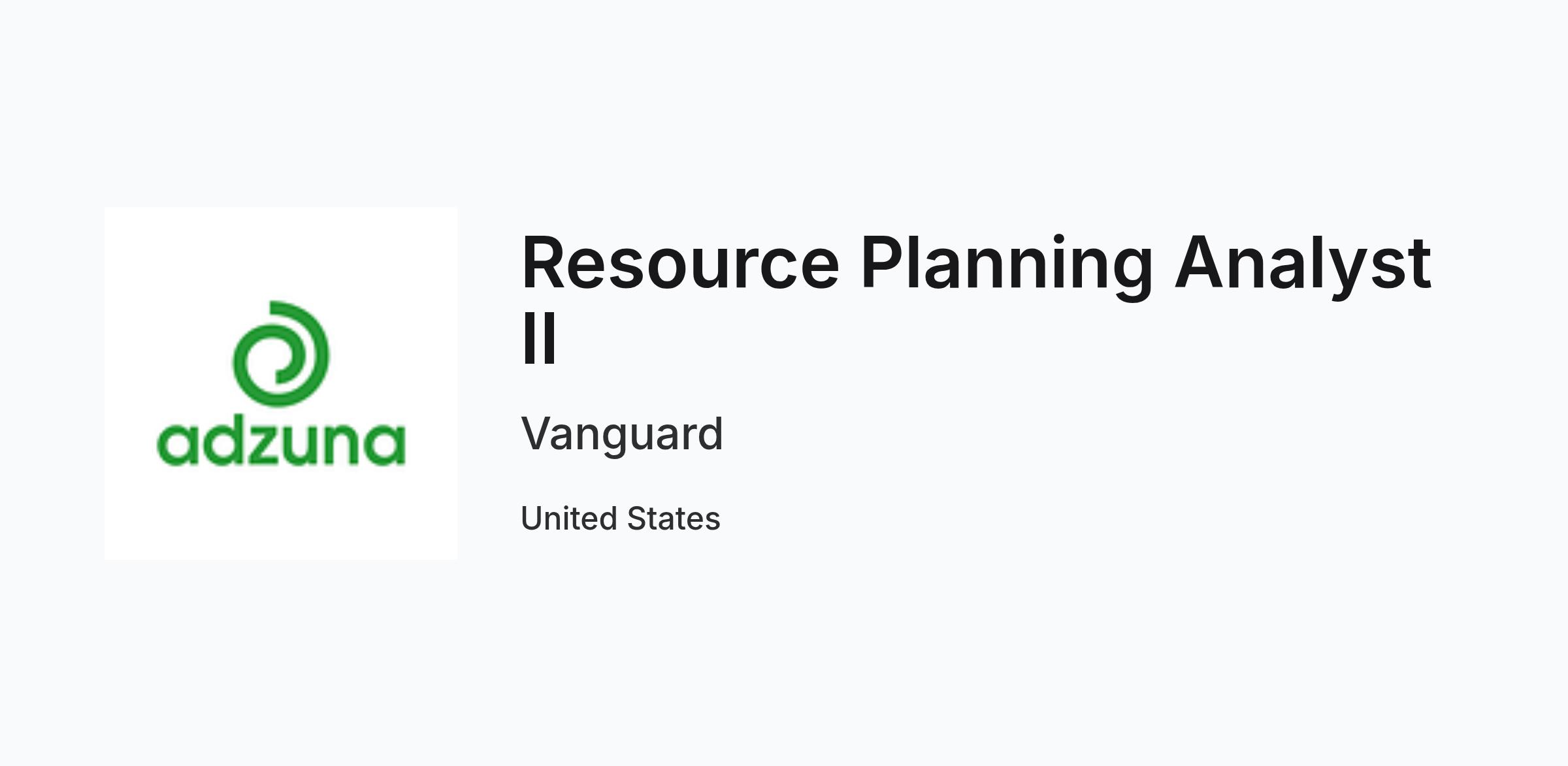Click the letter V of Vanguard
This screenshot has width=1568, height=766.
click(x=536, y=434)
